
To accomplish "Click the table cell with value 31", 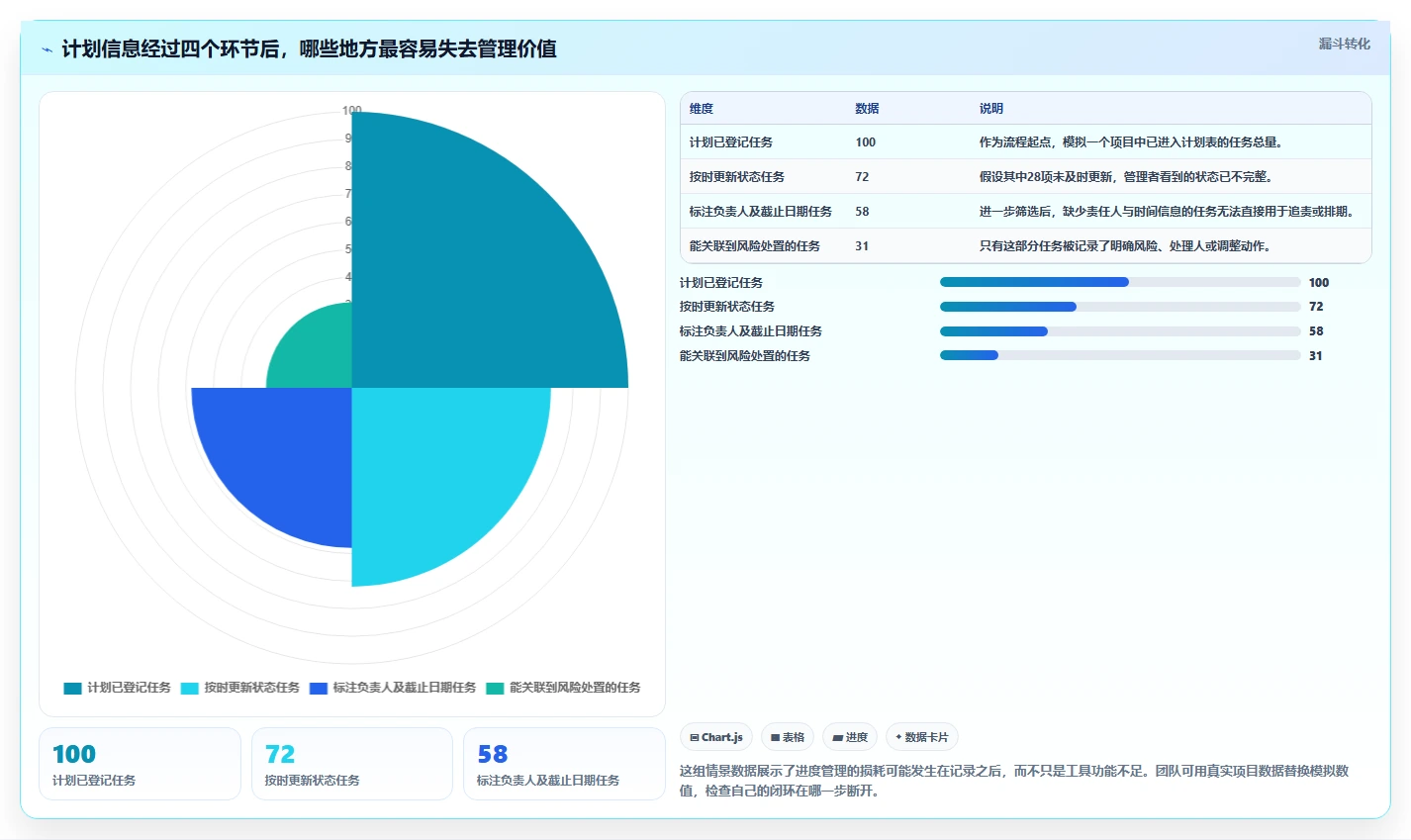I will coord(863,246).
